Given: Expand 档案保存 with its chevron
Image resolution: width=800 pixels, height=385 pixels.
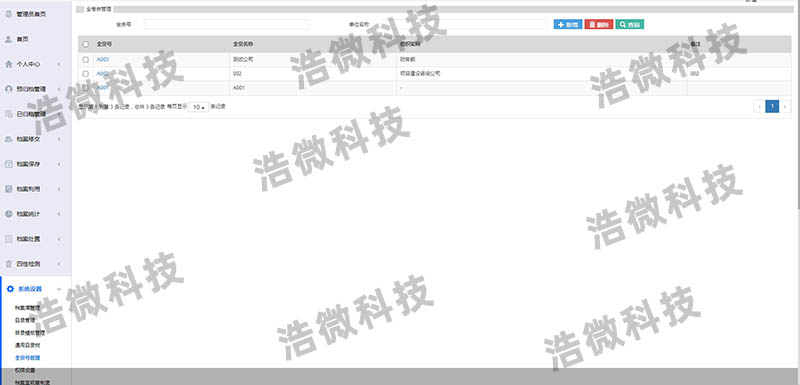Looking at the screenshot, I should point(59,164).
